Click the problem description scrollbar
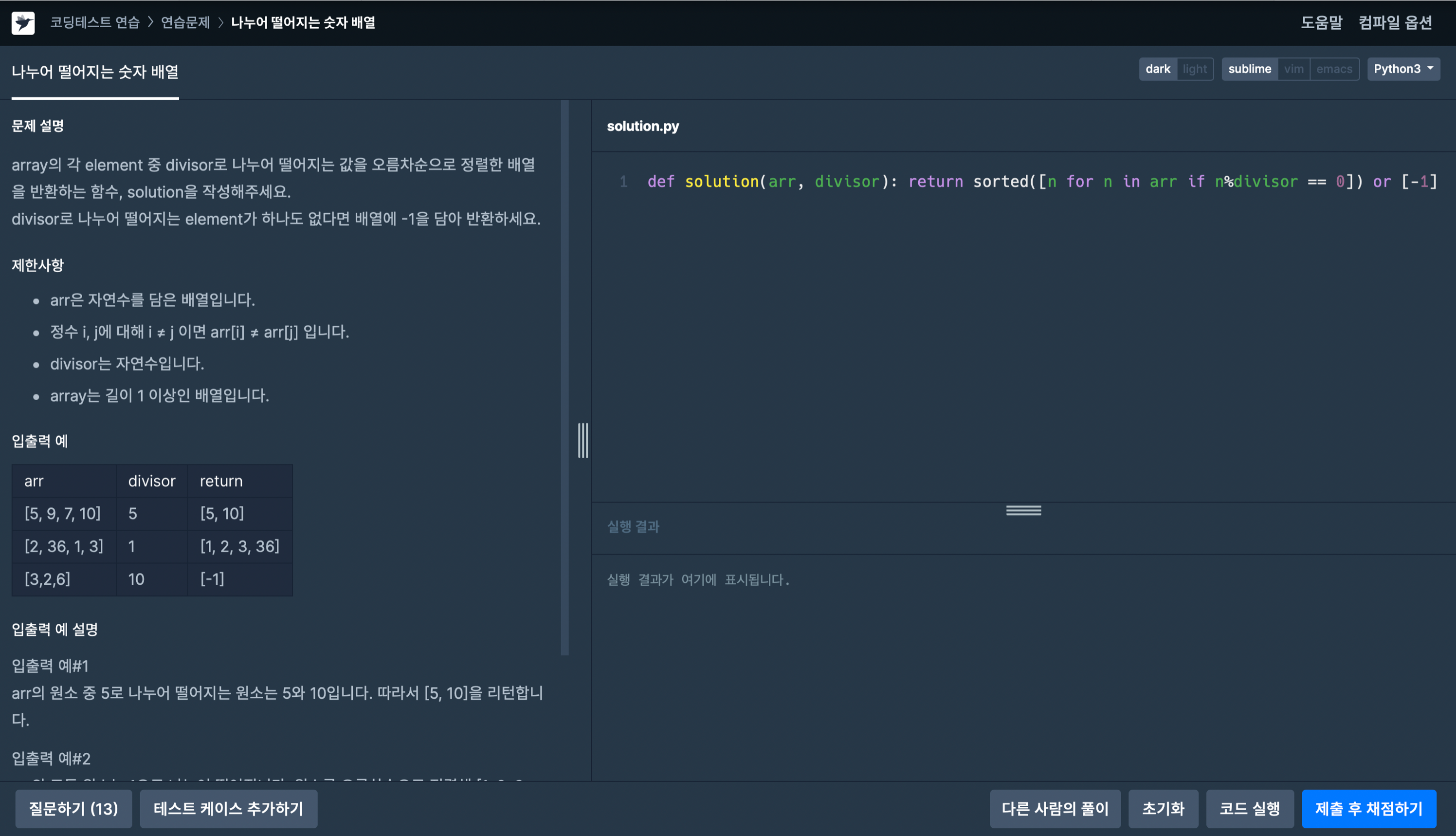Screen dimensions: 1456x836 (x=564, y=379)
